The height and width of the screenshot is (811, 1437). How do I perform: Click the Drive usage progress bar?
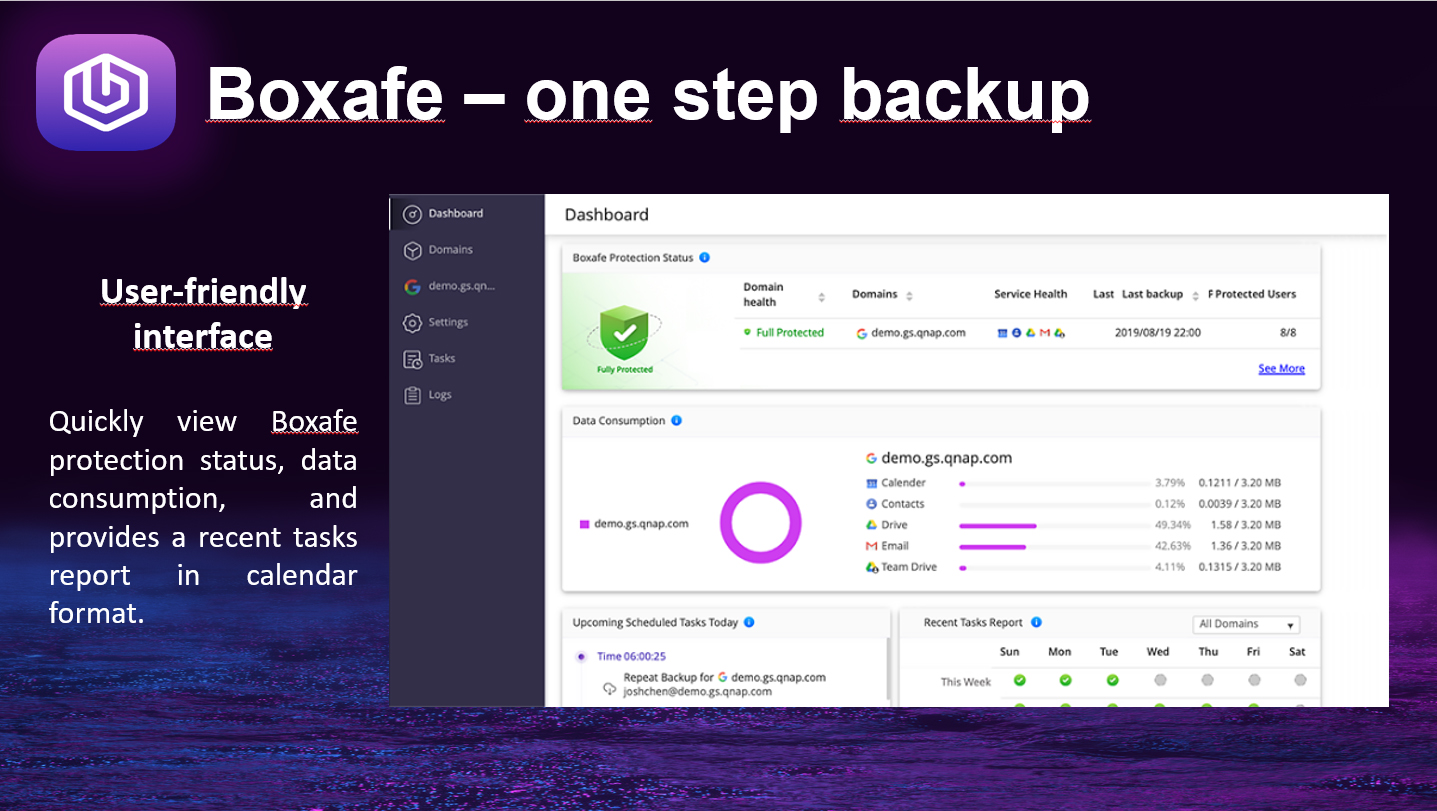pyautogui.click(x=1053, y=525)
